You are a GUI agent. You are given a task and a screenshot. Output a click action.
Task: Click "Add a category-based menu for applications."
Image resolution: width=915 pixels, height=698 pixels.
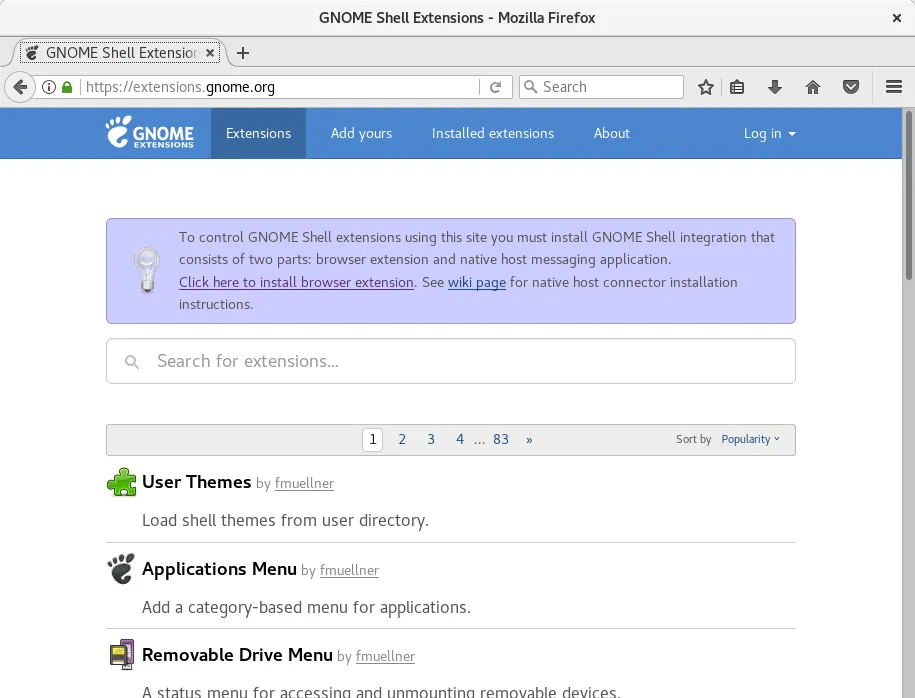306,607
